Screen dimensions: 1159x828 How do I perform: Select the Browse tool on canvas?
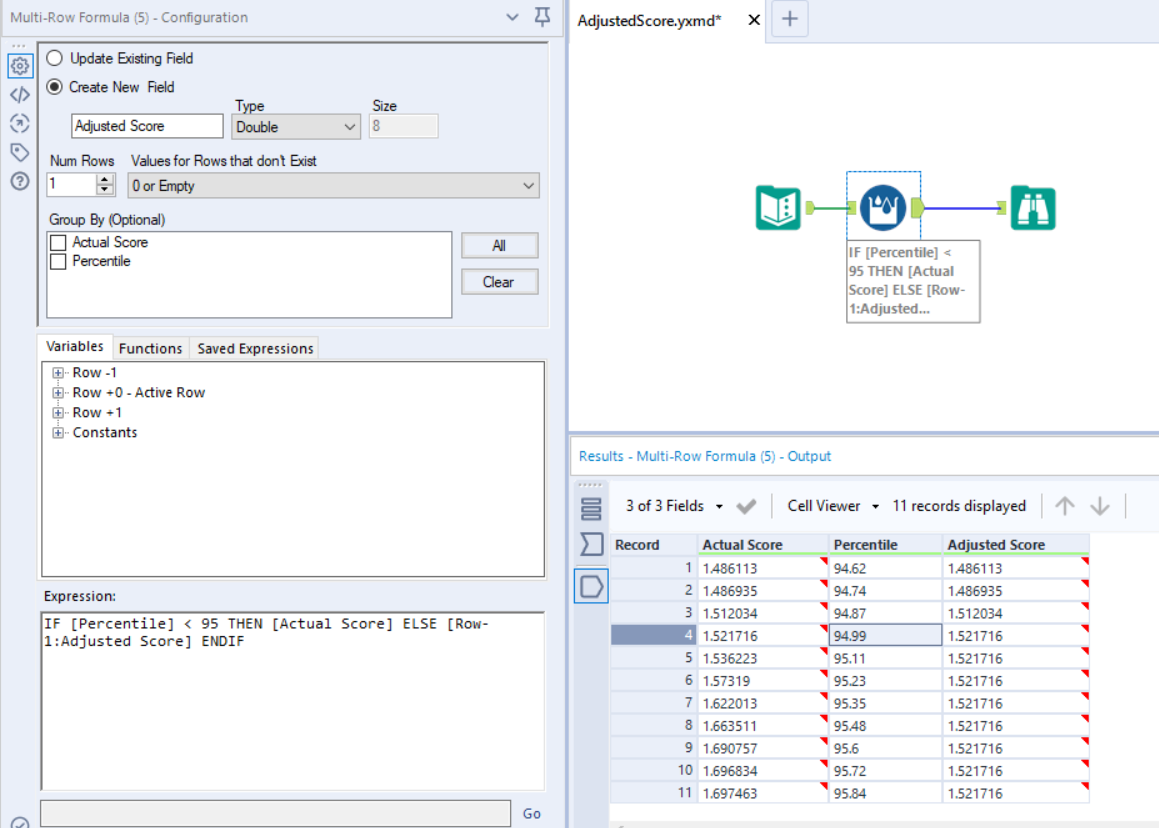(x=1032, y=207)
